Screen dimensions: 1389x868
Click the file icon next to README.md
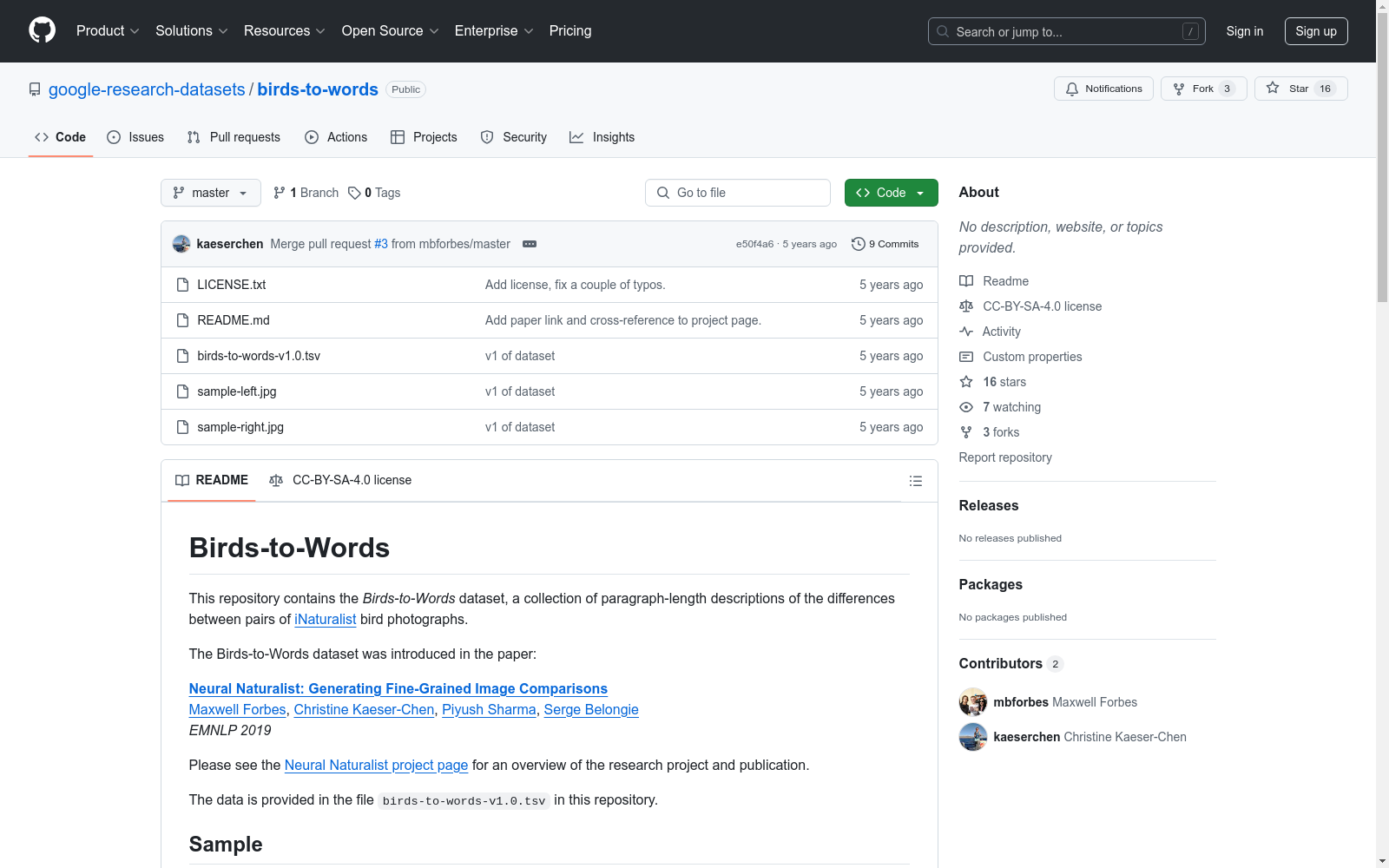(182, 320)
